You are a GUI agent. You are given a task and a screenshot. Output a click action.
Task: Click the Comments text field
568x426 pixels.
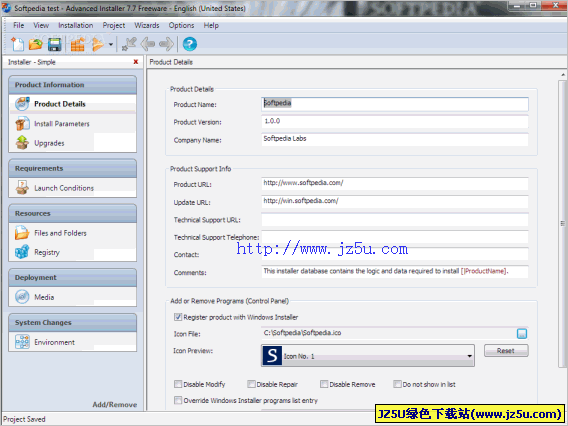coord(394,272)
